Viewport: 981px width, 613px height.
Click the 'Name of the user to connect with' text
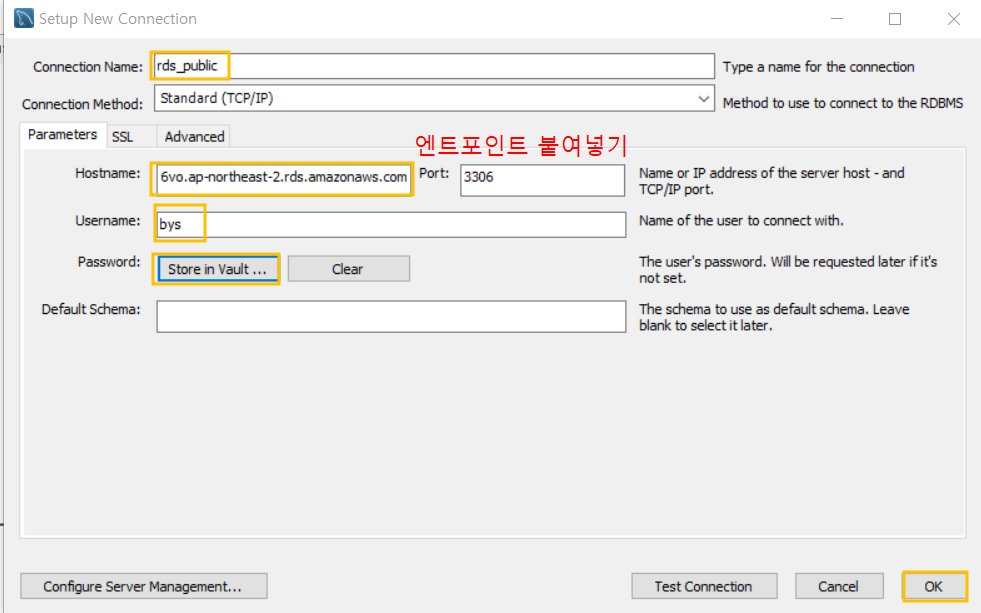click(x=741, y=220)
